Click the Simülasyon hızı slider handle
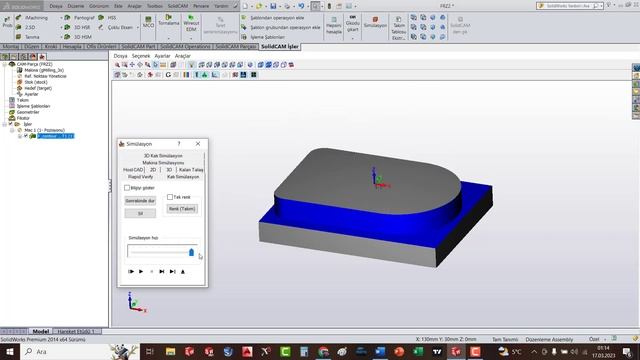 click(x=191, y=252)
